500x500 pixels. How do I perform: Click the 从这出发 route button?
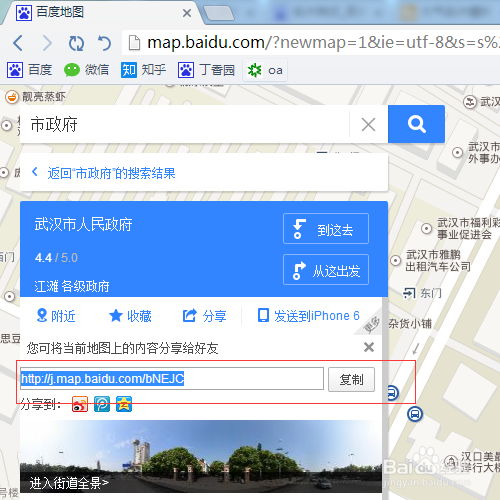326,270
